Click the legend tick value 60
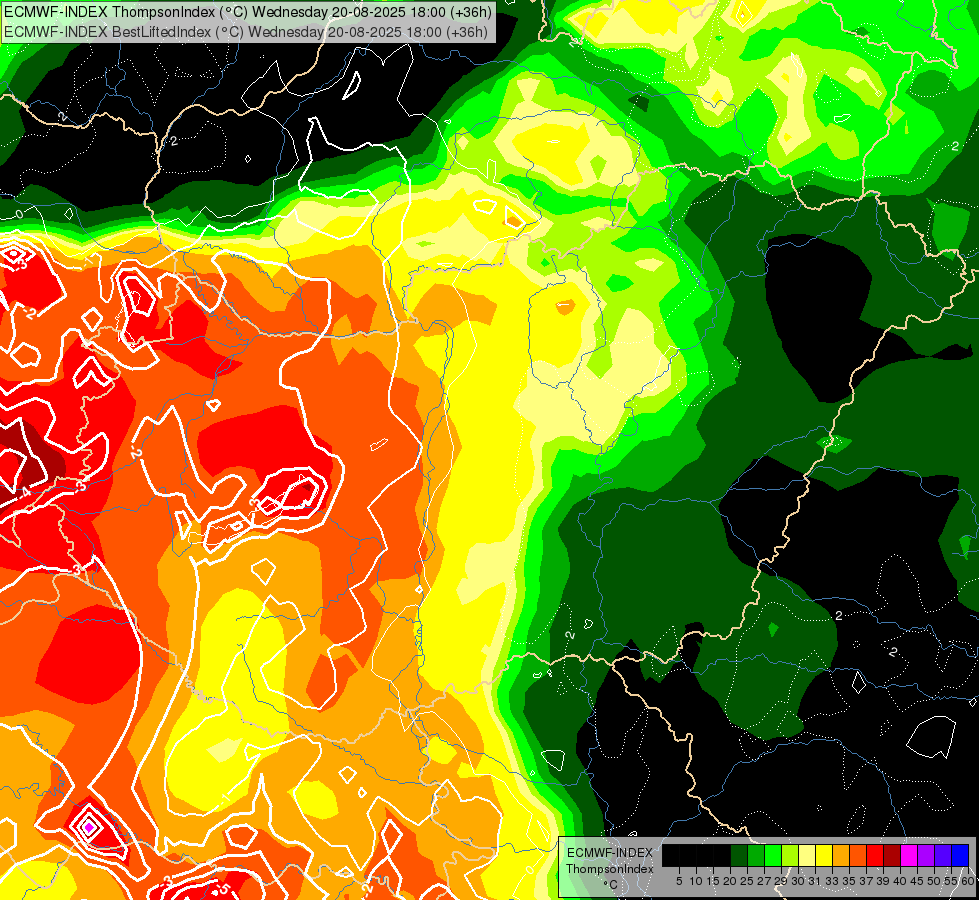Screen dimensions: 979x900 (x=968, y=881)
